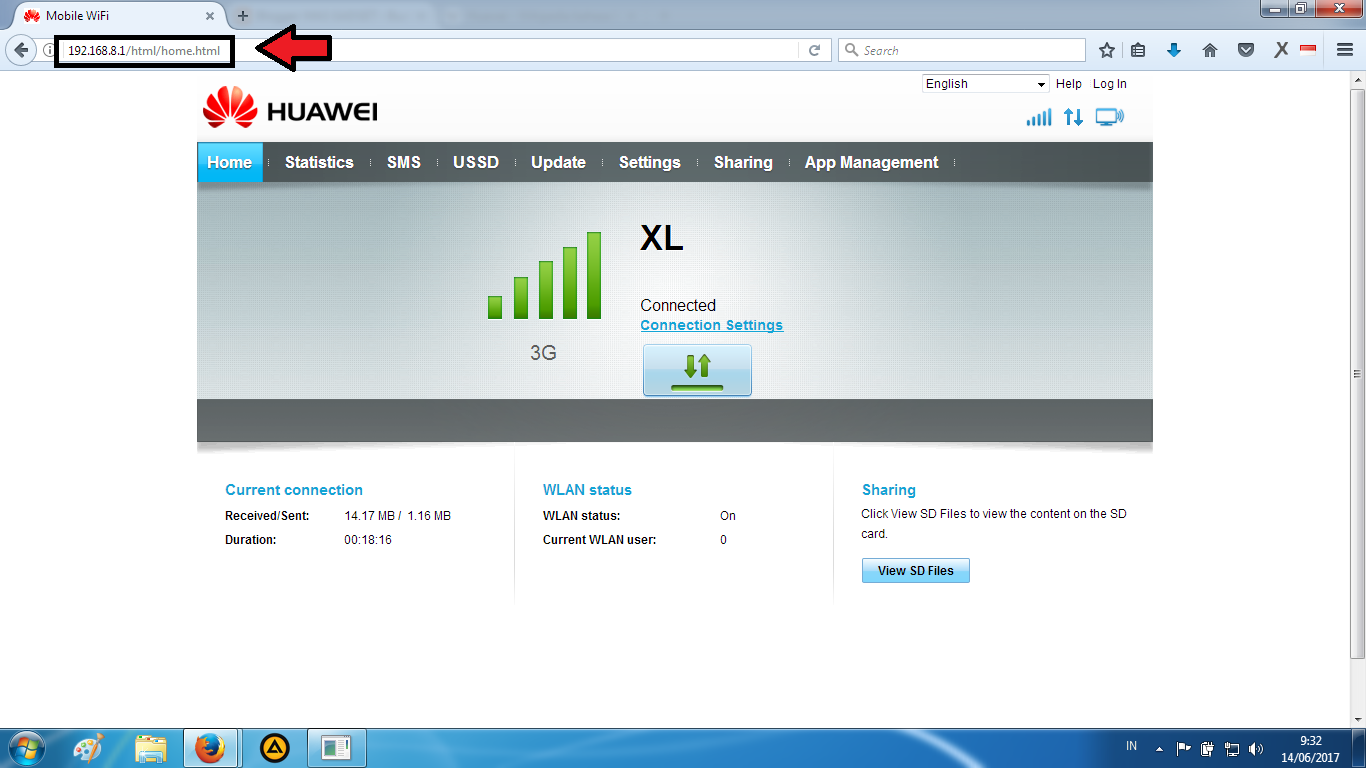Open the Firefox downloads arrow
This screenshot has height=768, width=1366.
tap(1173, 49)
